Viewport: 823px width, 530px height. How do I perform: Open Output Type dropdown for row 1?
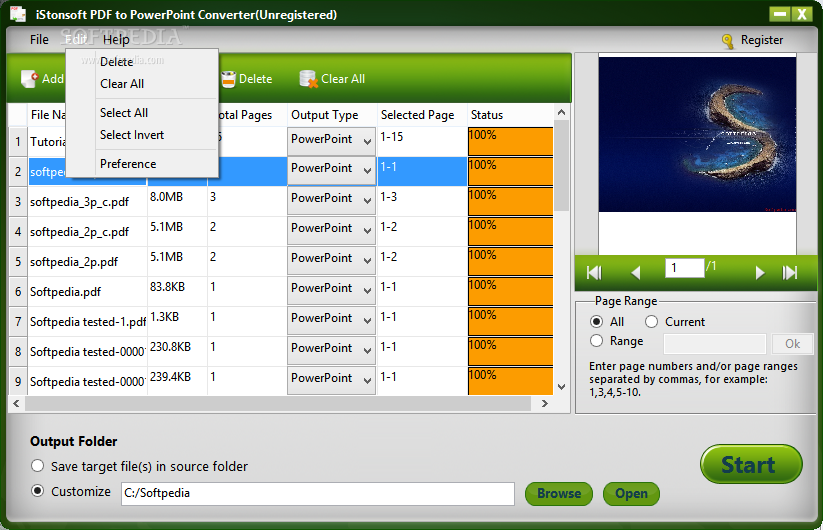(x=331, y=141)
